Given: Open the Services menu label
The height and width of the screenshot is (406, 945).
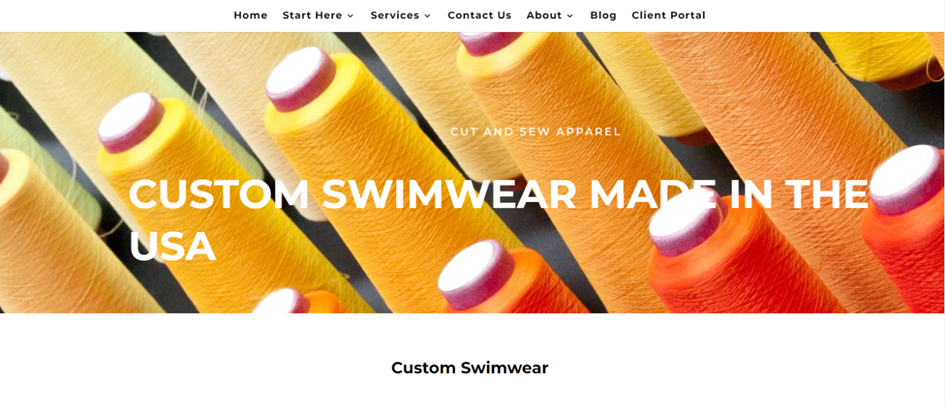Looking at the screenshot, I should pos(395,16).
